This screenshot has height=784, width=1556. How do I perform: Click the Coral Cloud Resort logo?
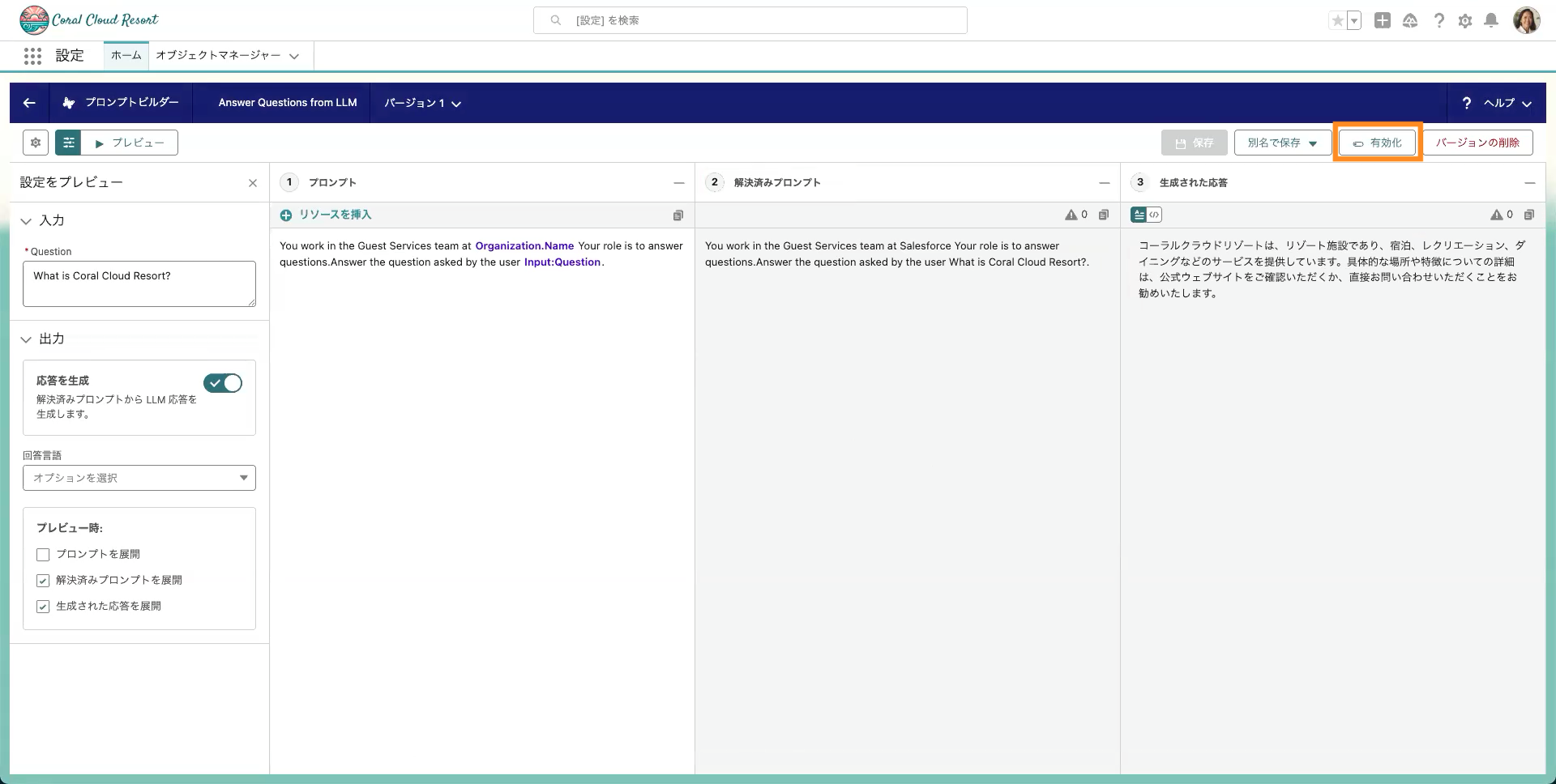pos(89,20)
